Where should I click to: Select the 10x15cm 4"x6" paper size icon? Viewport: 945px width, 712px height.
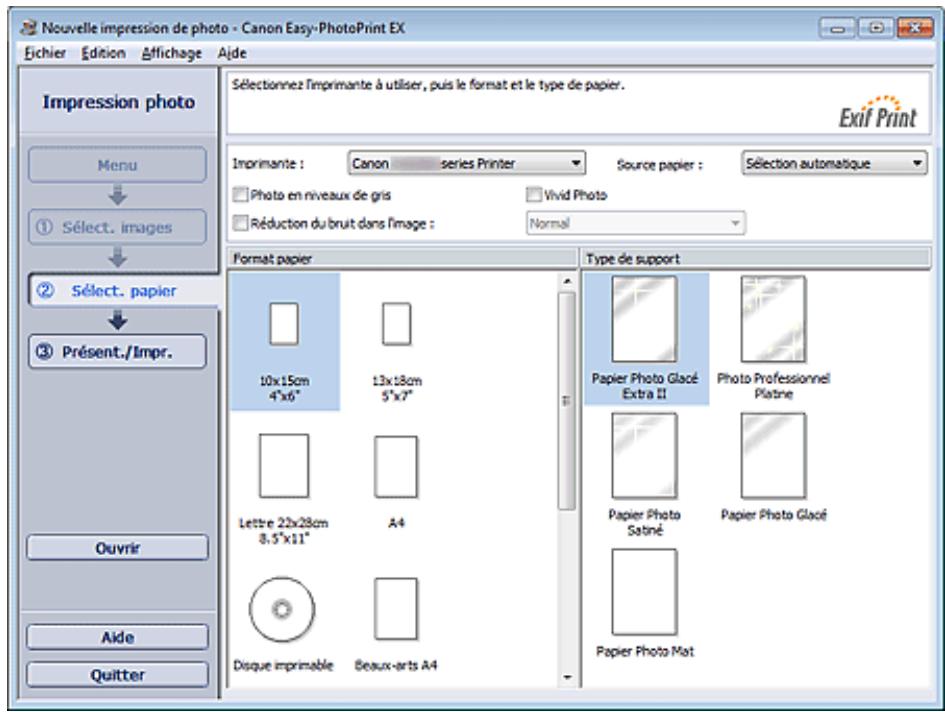[x=284, y=324]
